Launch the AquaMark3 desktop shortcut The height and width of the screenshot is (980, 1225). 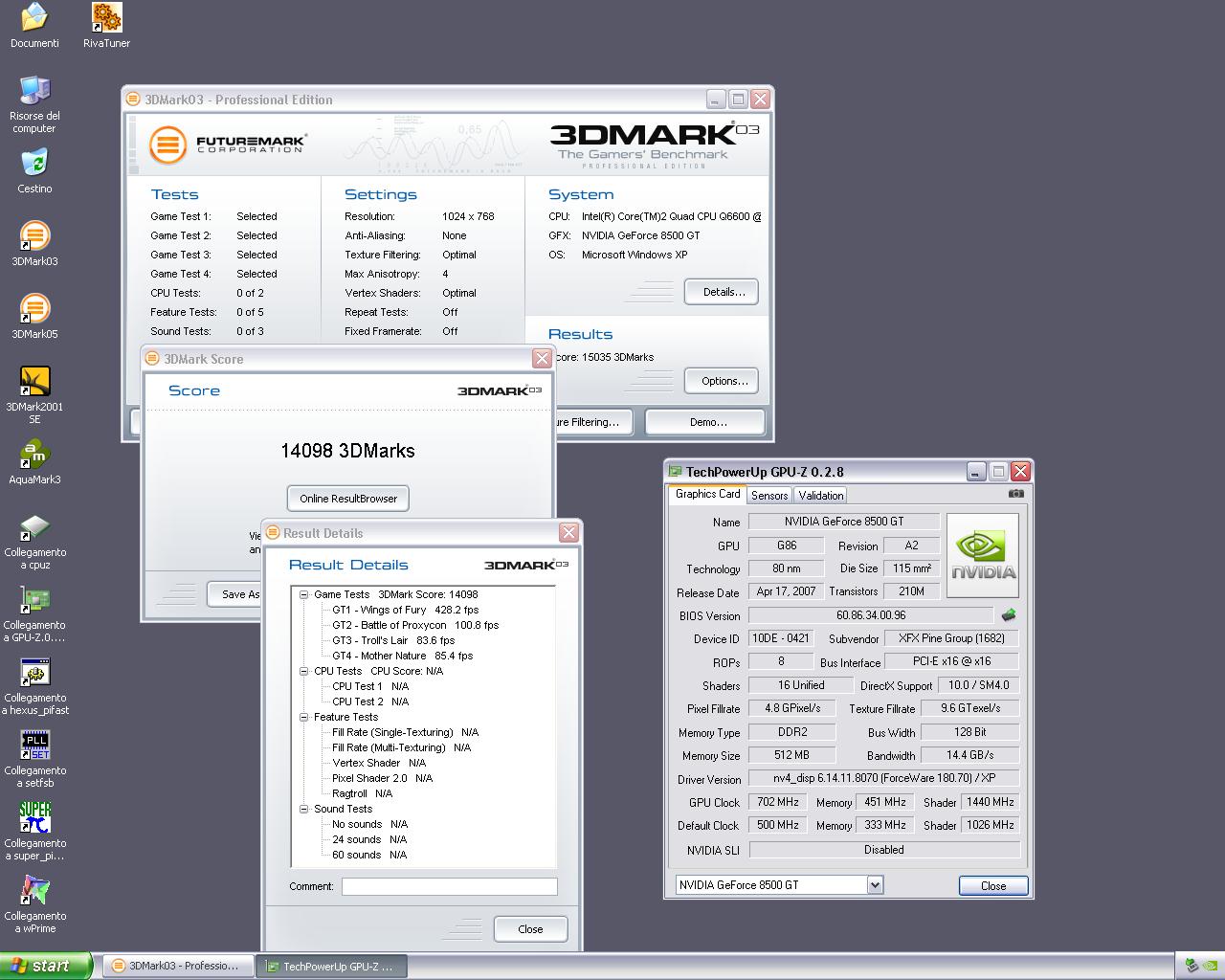click(x=34, y=454)
